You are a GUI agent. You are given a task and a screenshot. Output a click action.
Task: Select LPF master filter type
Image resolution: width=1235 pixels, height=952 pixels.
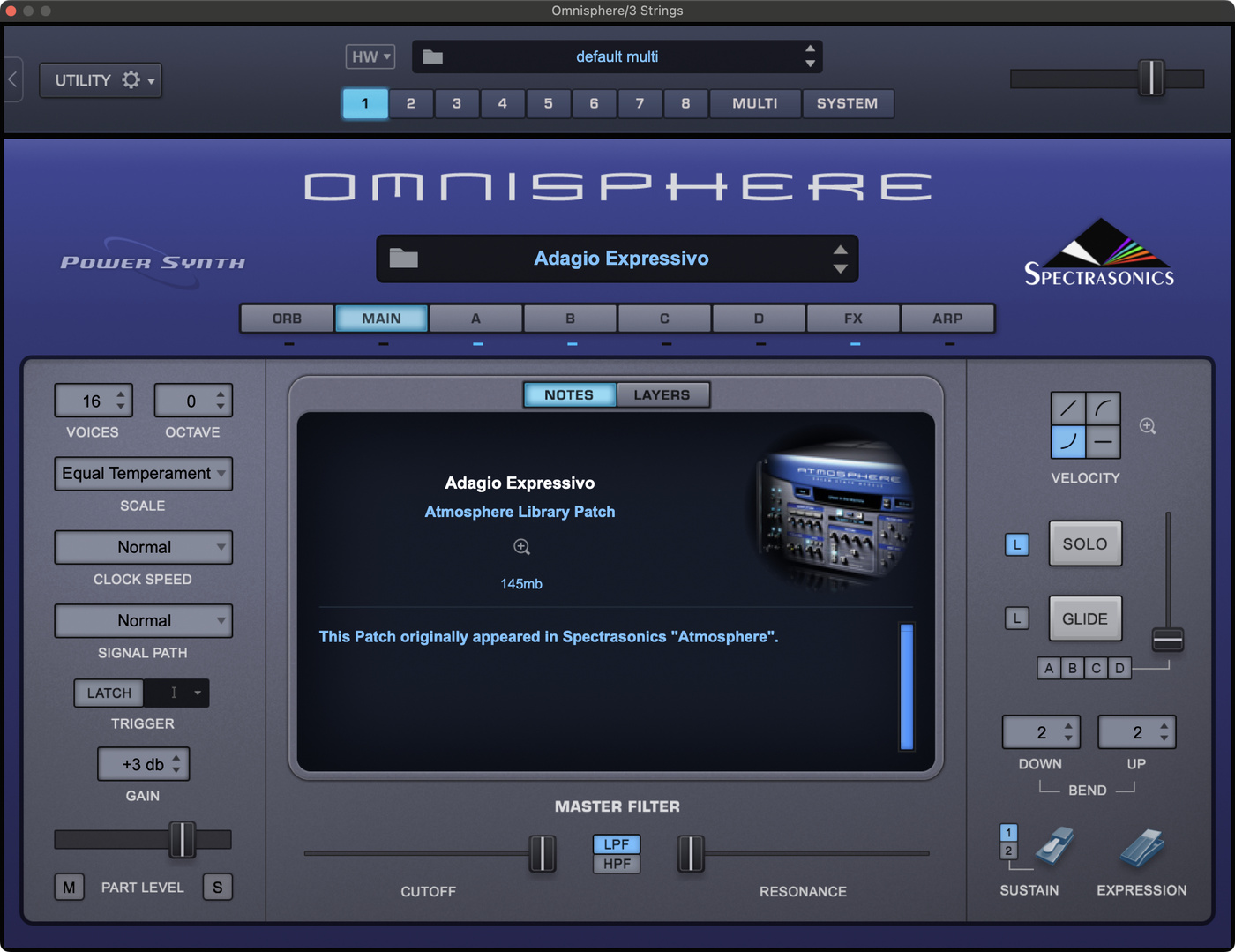[617, 844]
